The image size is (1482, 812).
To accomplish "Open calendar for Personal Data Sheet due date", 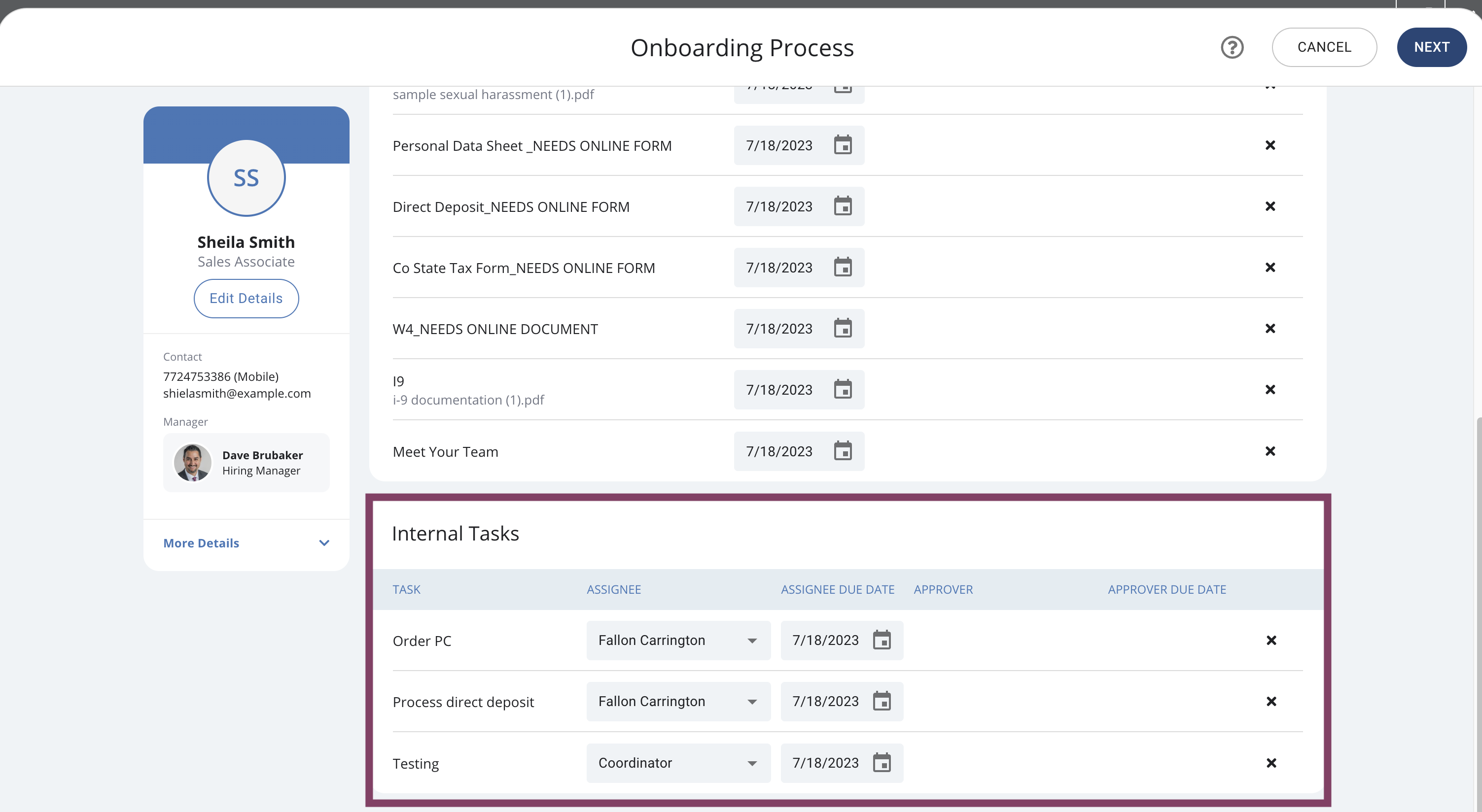I will pyautogui.click(x=843, y=145).
